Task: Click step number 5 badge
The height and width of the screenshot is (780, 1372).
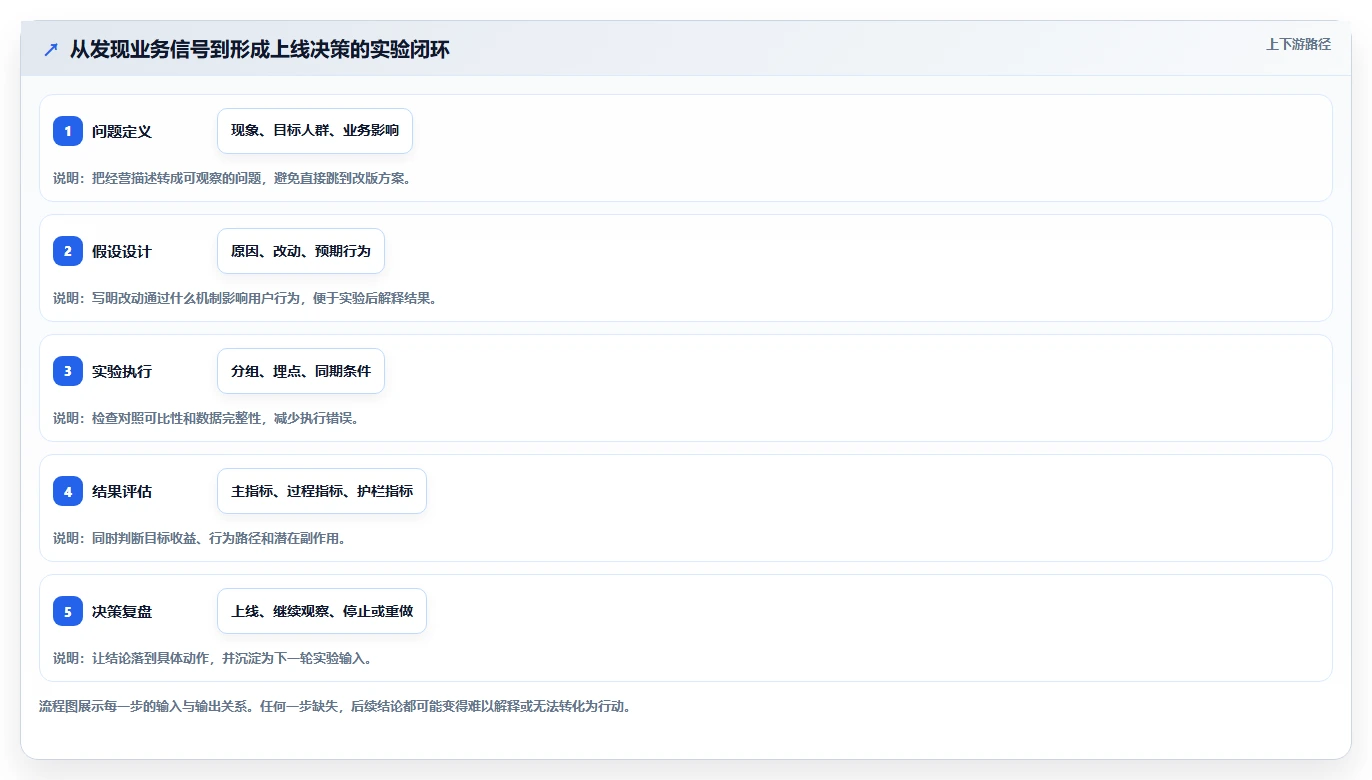Action: pos(68,611)
